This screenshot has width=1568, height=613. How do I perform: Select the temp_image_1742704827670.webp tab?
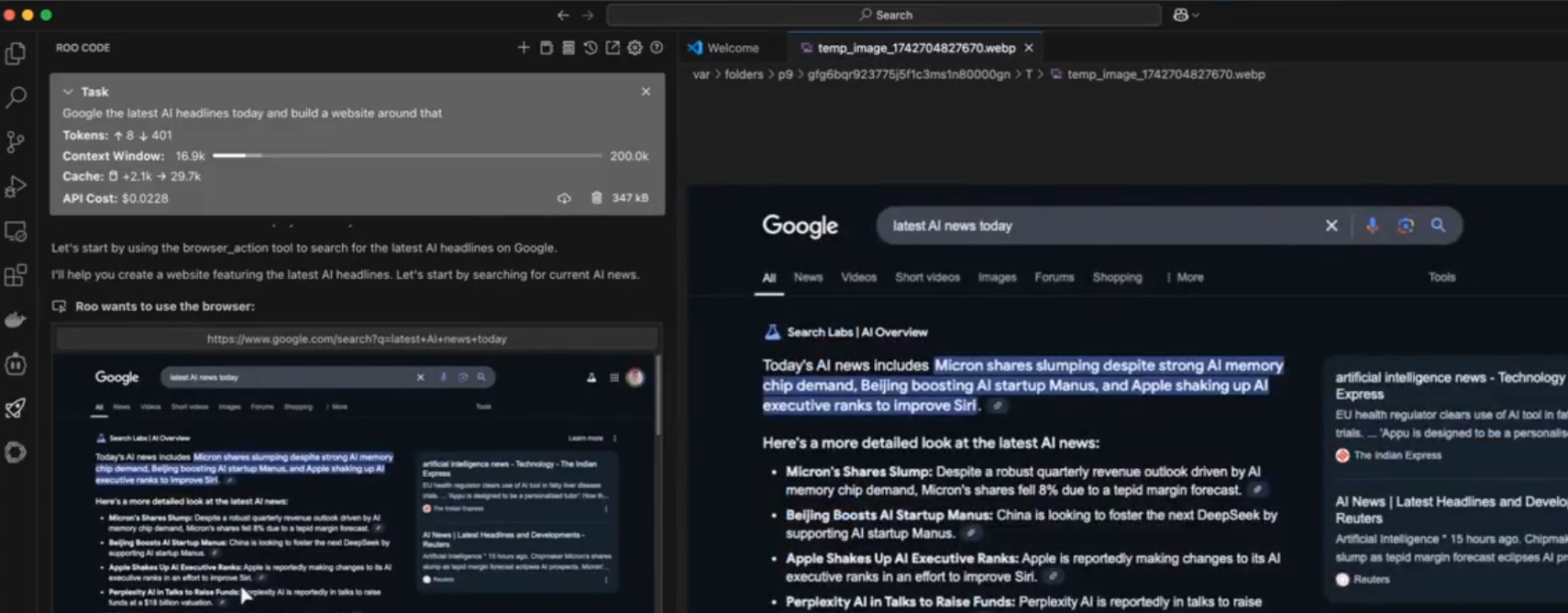tap(917, 48)
